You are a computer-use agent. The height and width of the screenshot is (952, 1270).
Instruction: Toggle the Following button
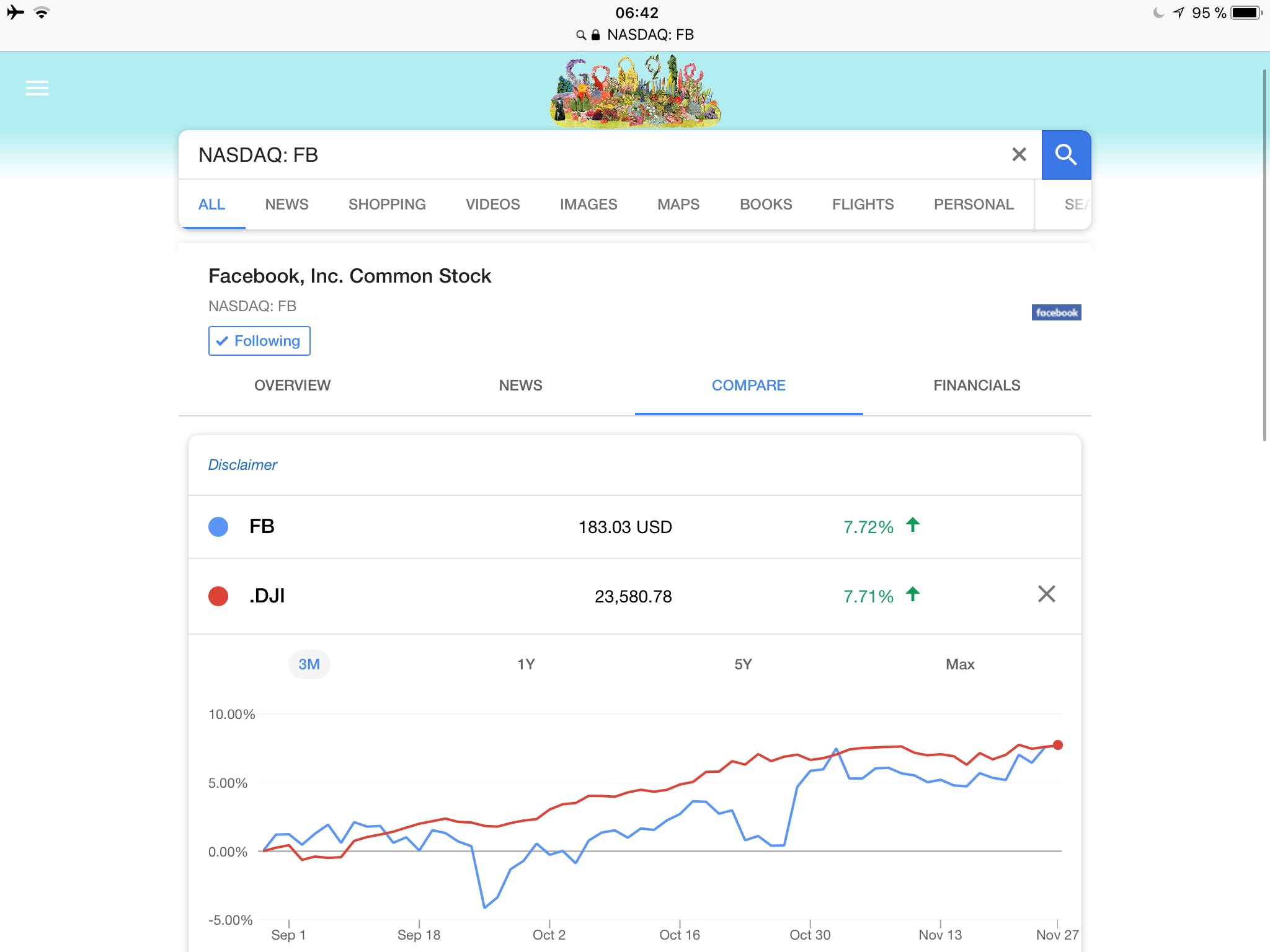tap(259, 341)
